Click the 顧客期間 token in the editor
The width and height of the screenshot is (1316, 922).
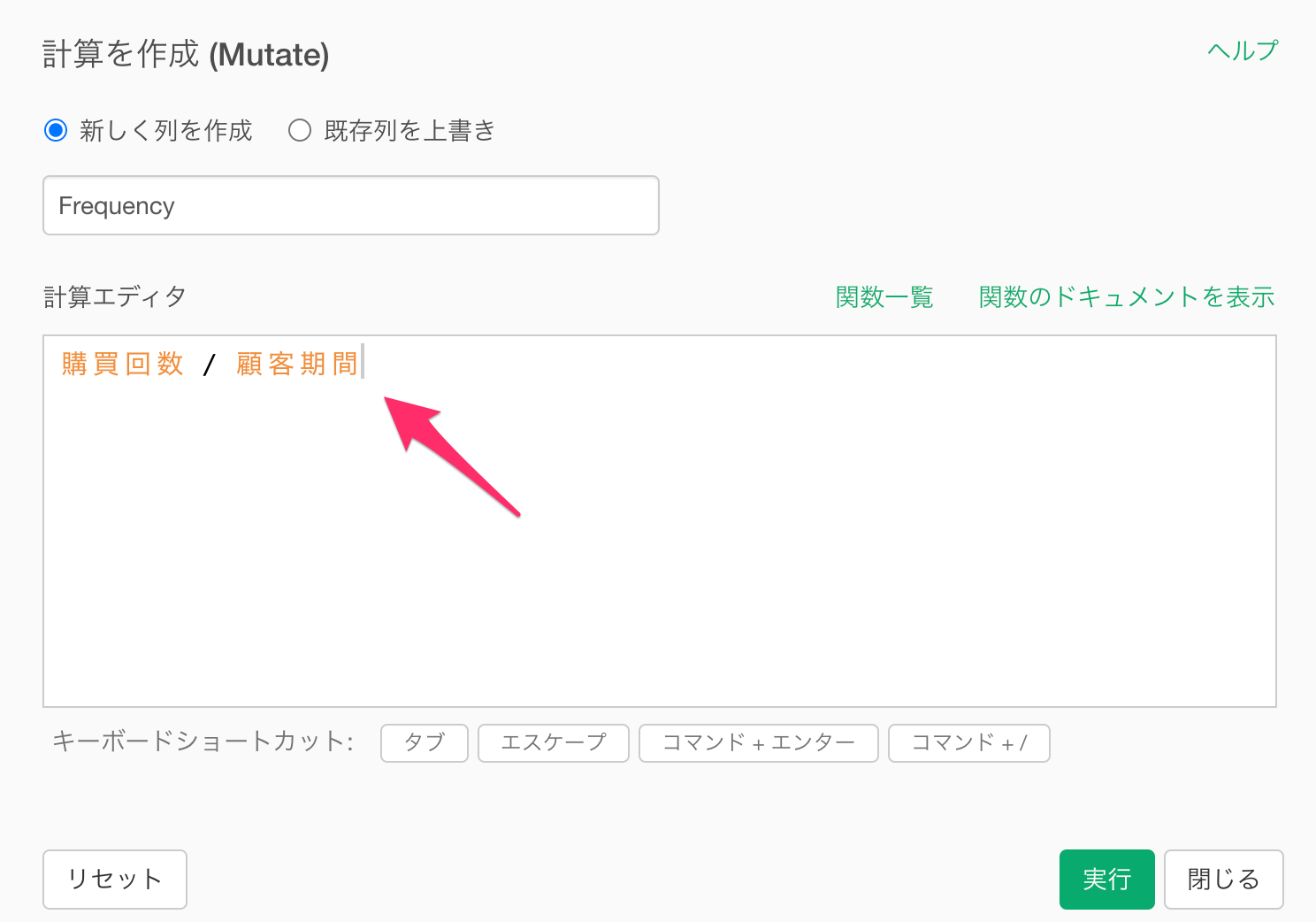(297, 364)
